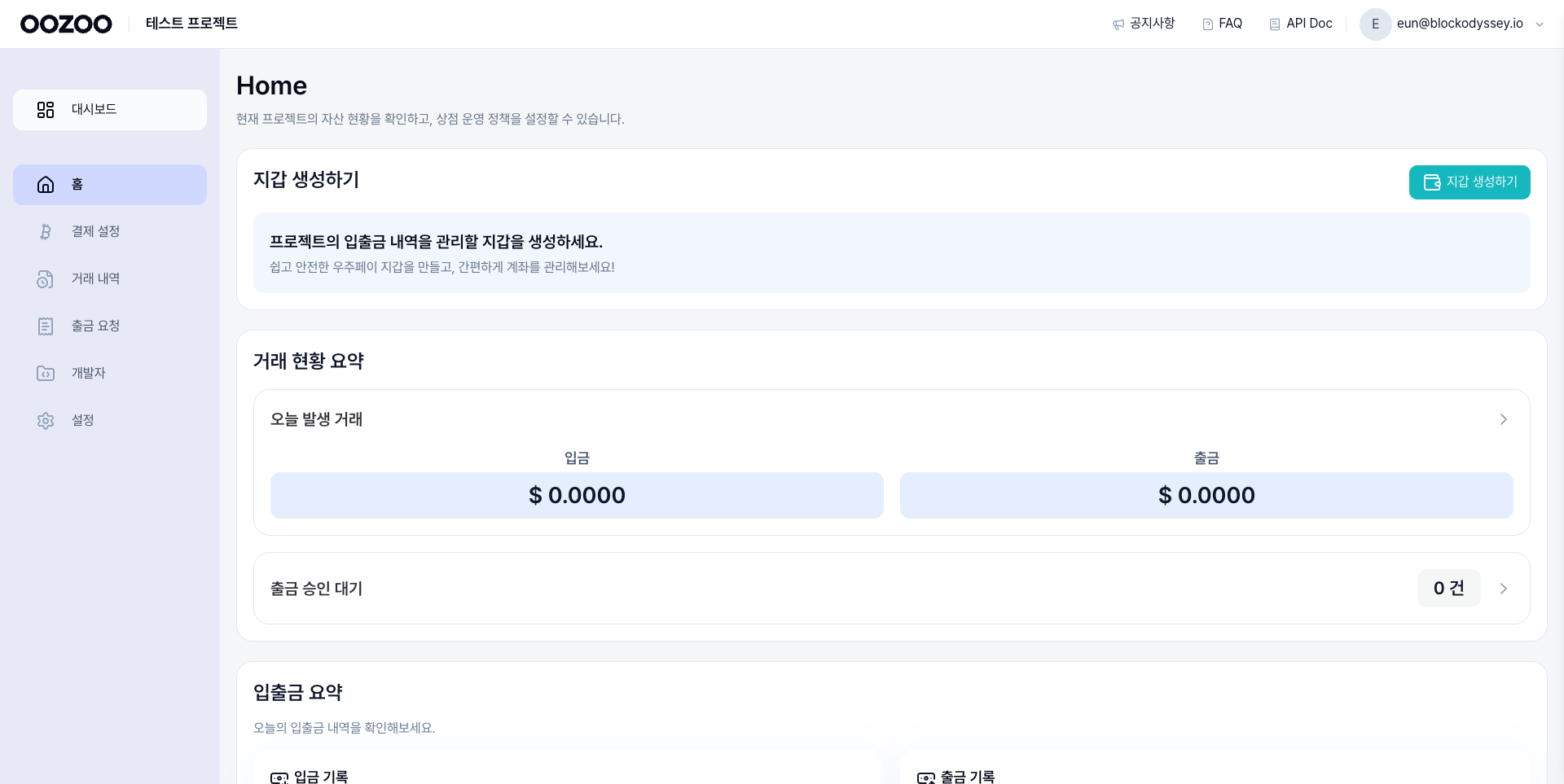Open the dashboard grid icon
The image size is (1564, 784).
(x=46, y=110)
